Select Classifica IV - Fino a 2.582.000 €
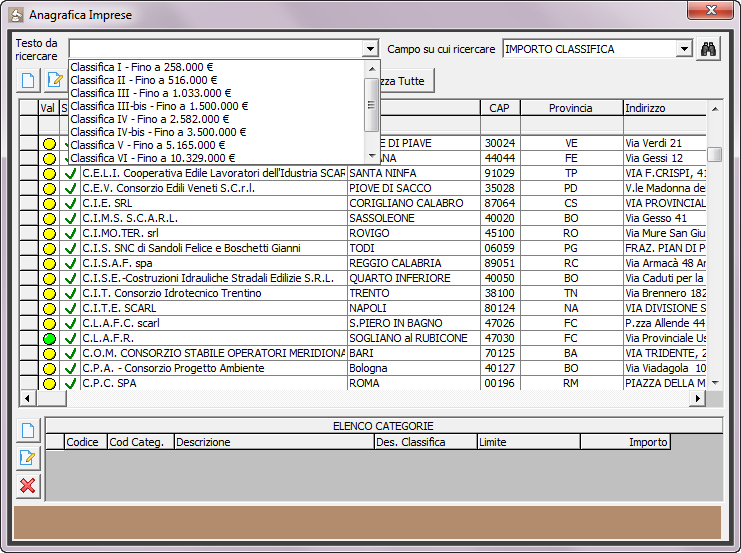 [217, 119]
